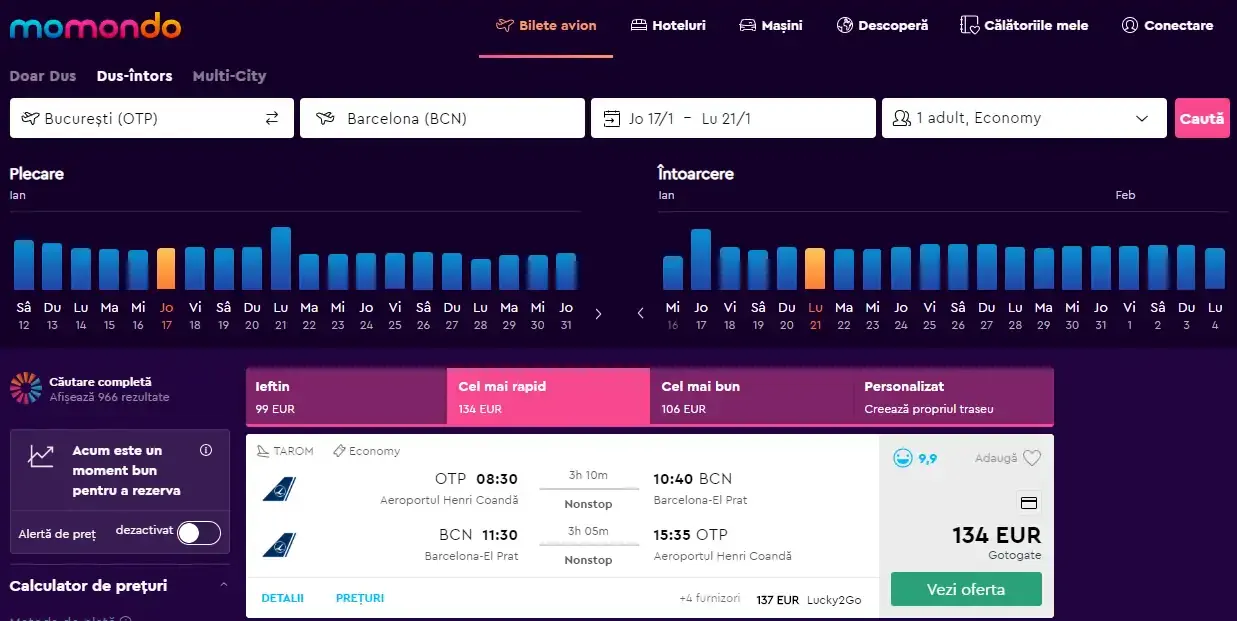Click Afișează 966 rezultate text

point(109,397)
